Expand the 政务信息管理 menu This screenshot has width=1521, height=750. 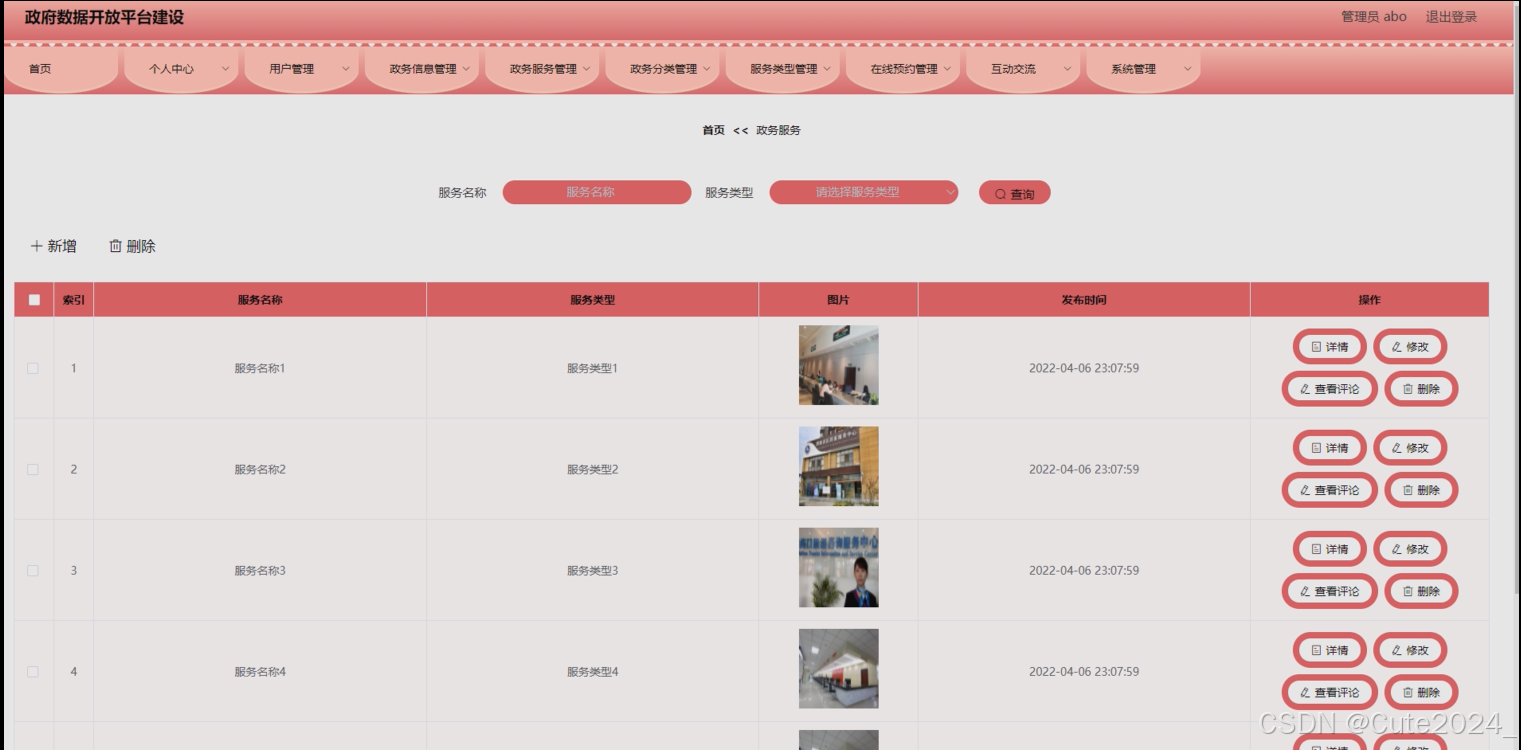pyautogui.click(x=422, y=69)
